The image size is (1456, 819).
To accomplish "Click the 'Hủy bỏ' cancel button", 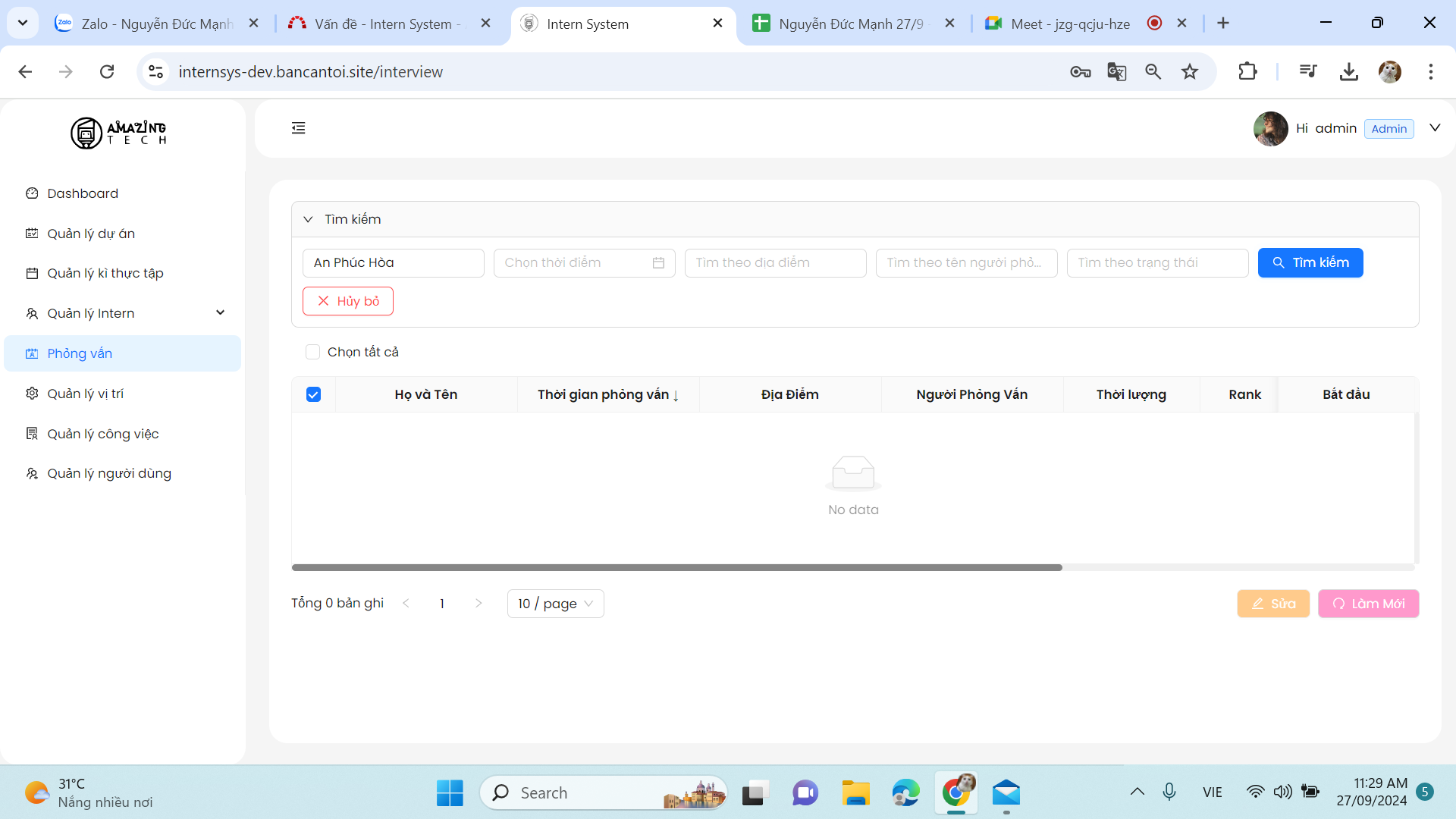I will (347, 301).
